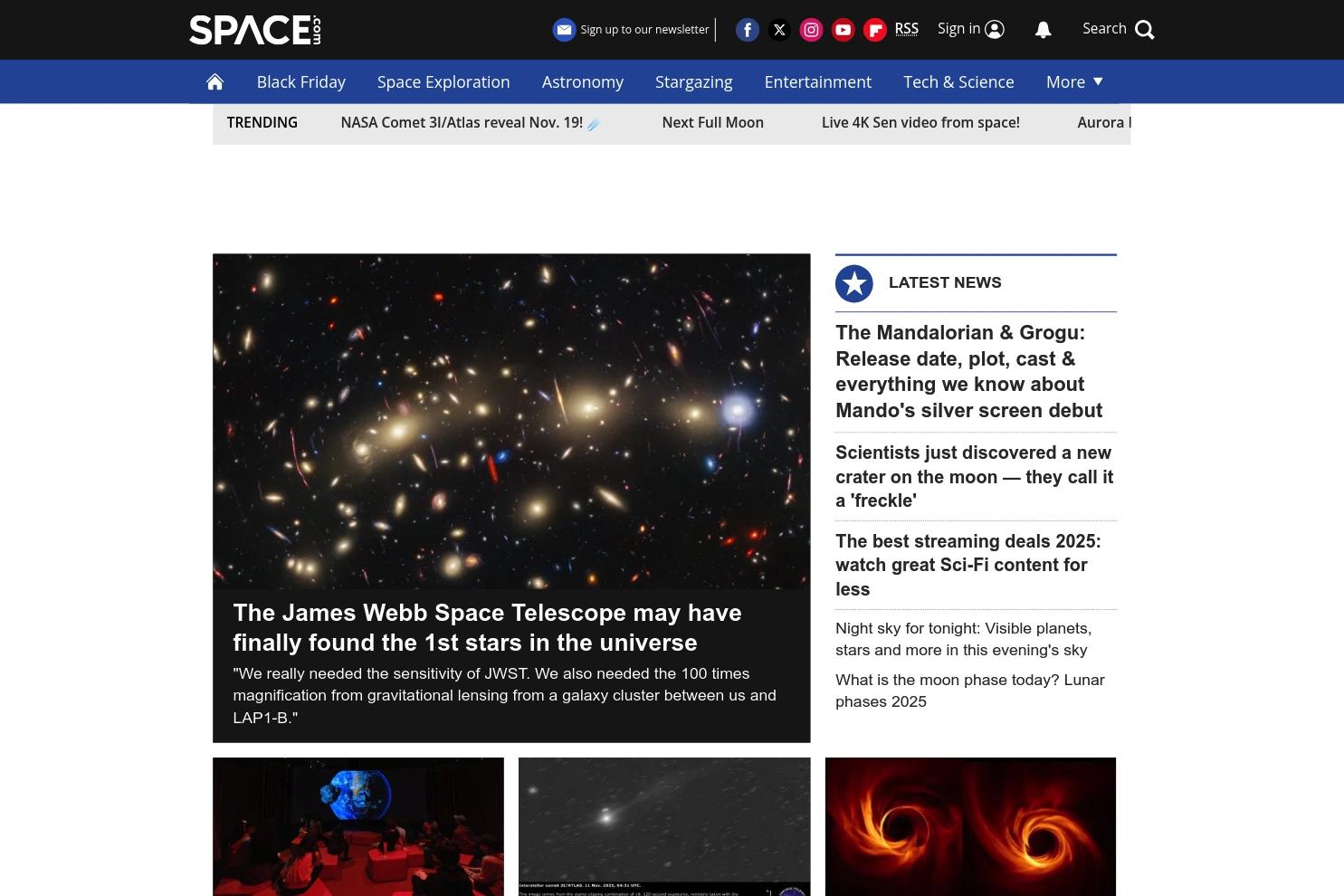Open the YouTube social icon
The width and height of the screenshot is (1344, 896).
point(843,30)
